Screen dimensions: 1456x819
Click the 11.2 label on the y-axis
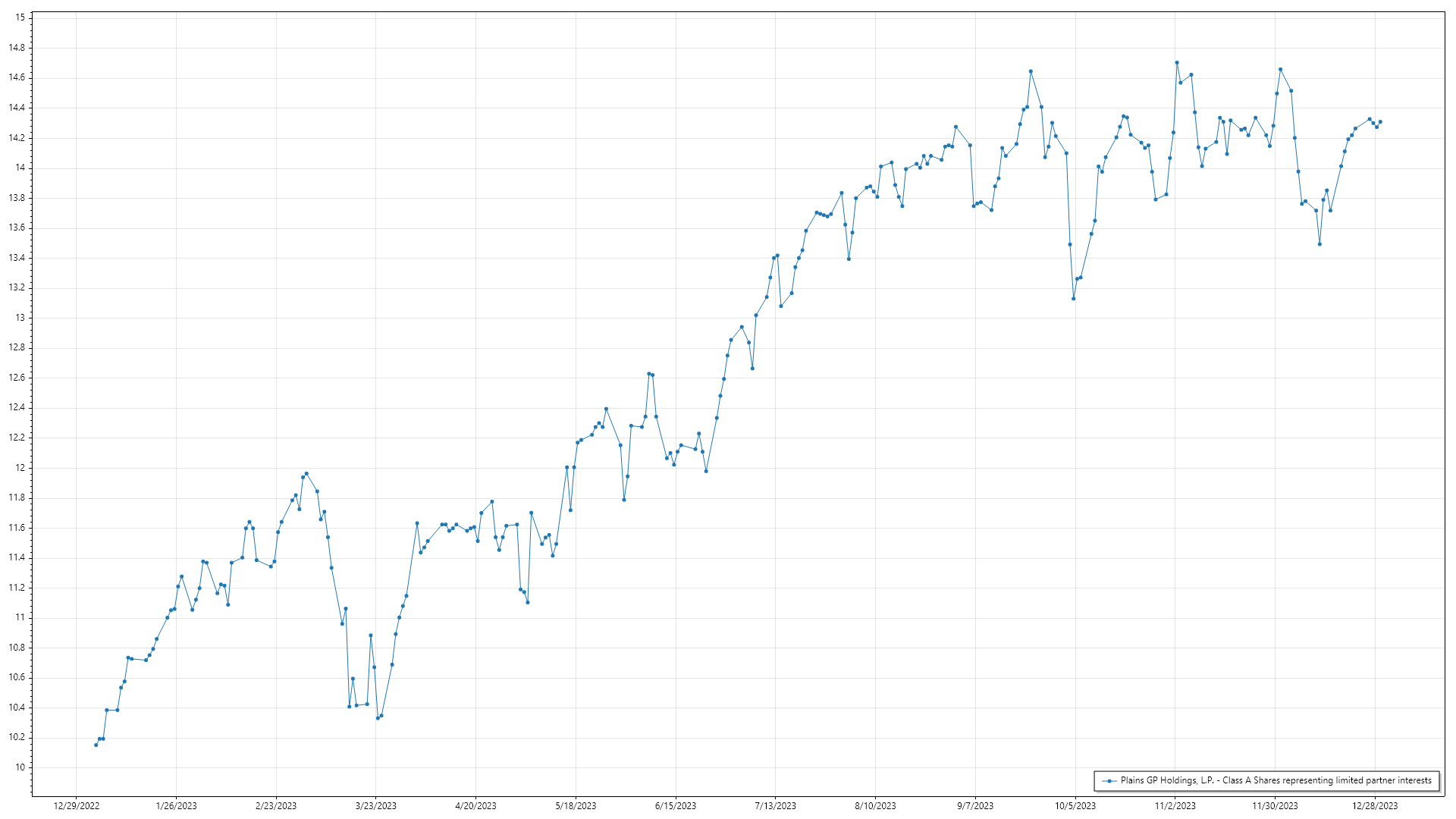pos(17,588)
